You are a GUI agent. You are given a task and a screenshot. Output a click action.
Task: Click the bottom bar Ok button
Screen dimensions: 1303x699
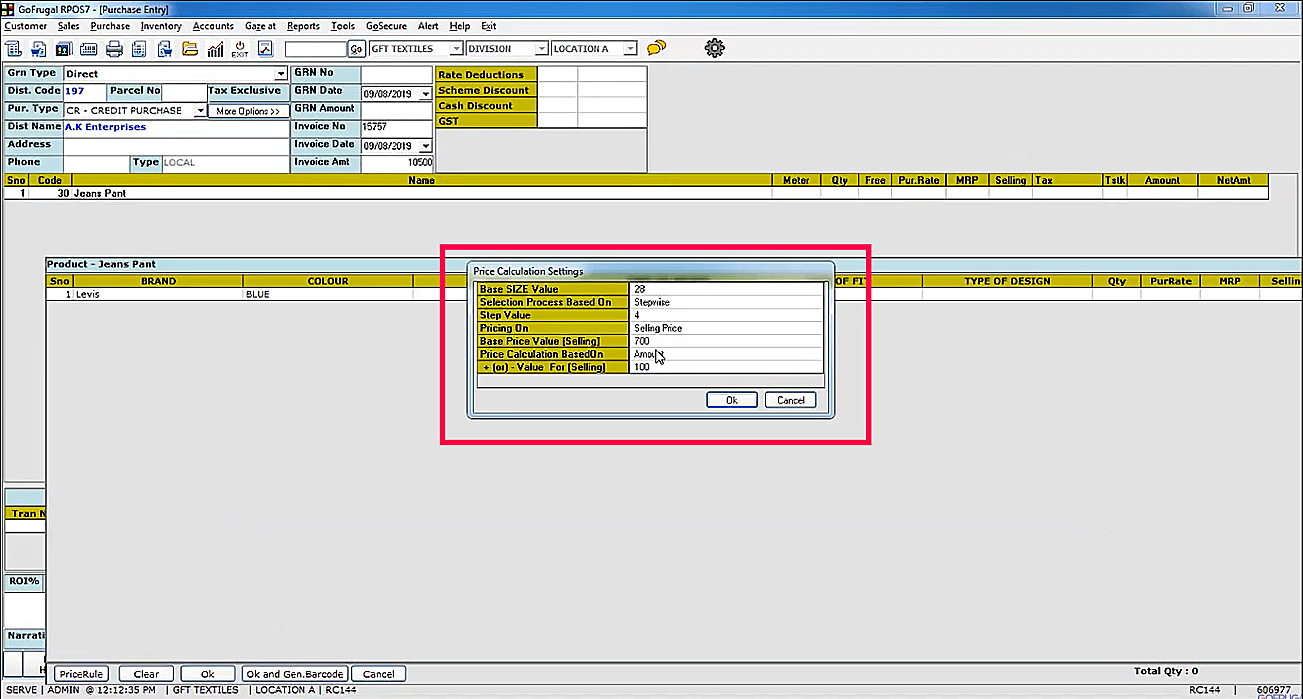pyautogui.click(x=208, y=674)
